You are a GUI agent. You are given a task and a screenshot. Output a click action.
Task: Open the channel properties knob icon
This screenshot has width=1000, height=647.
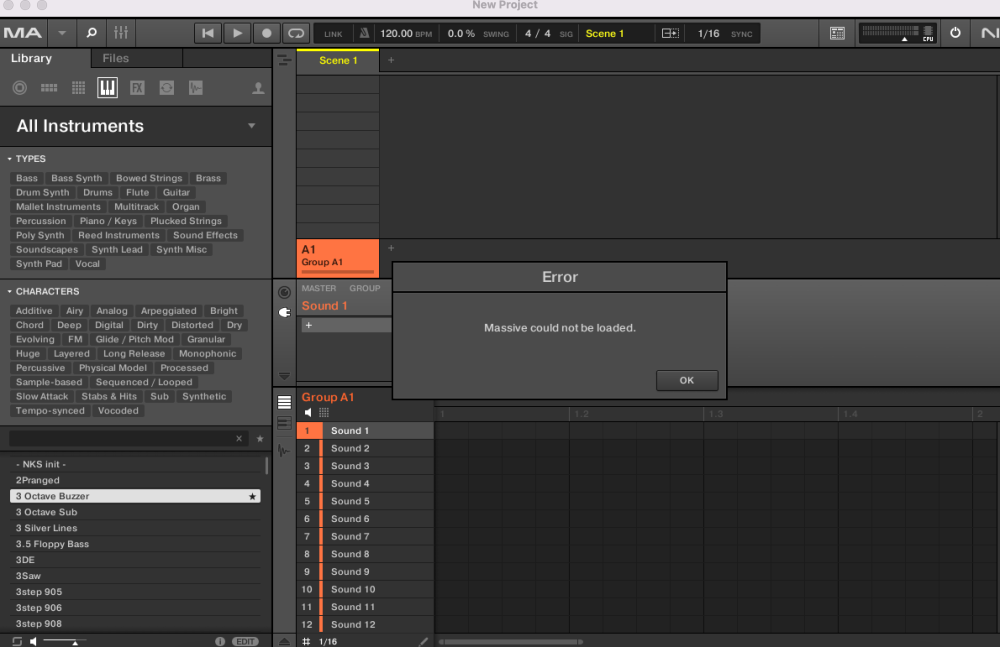pos(284,292)
